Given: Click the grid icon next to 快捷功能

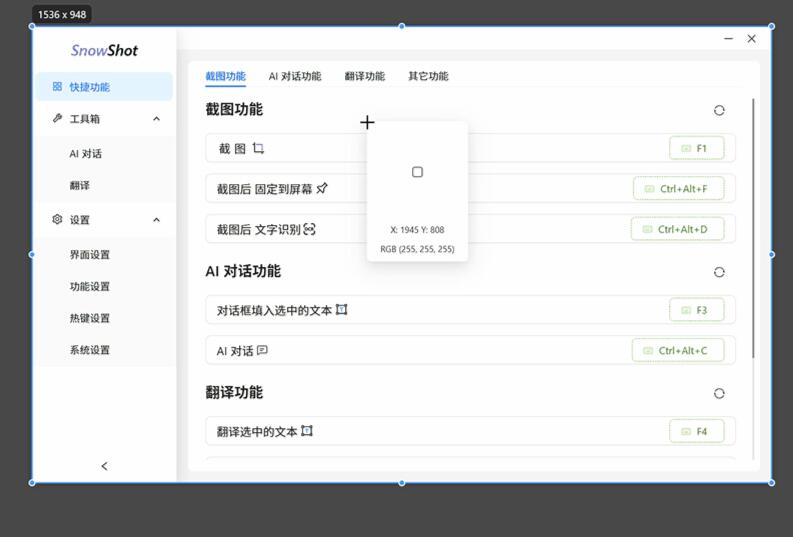Looking at the screenshot, I should (x=57, y=86).
